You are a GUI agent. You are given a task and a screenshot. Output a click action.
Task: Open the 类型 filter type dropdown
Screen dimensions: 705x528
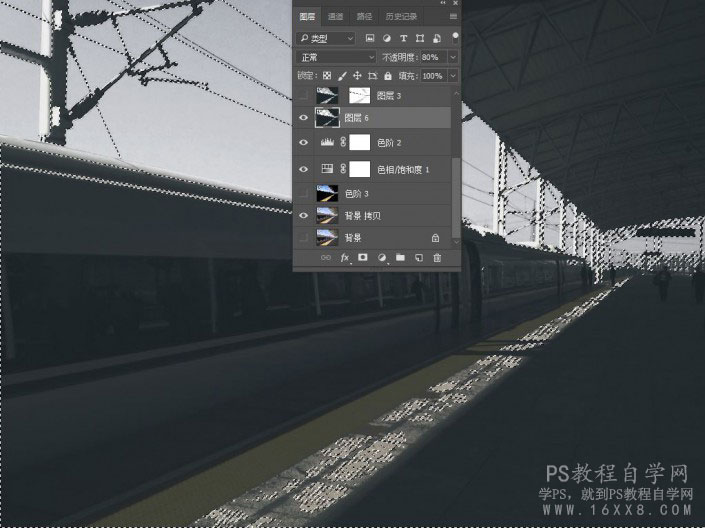(326, 39)
